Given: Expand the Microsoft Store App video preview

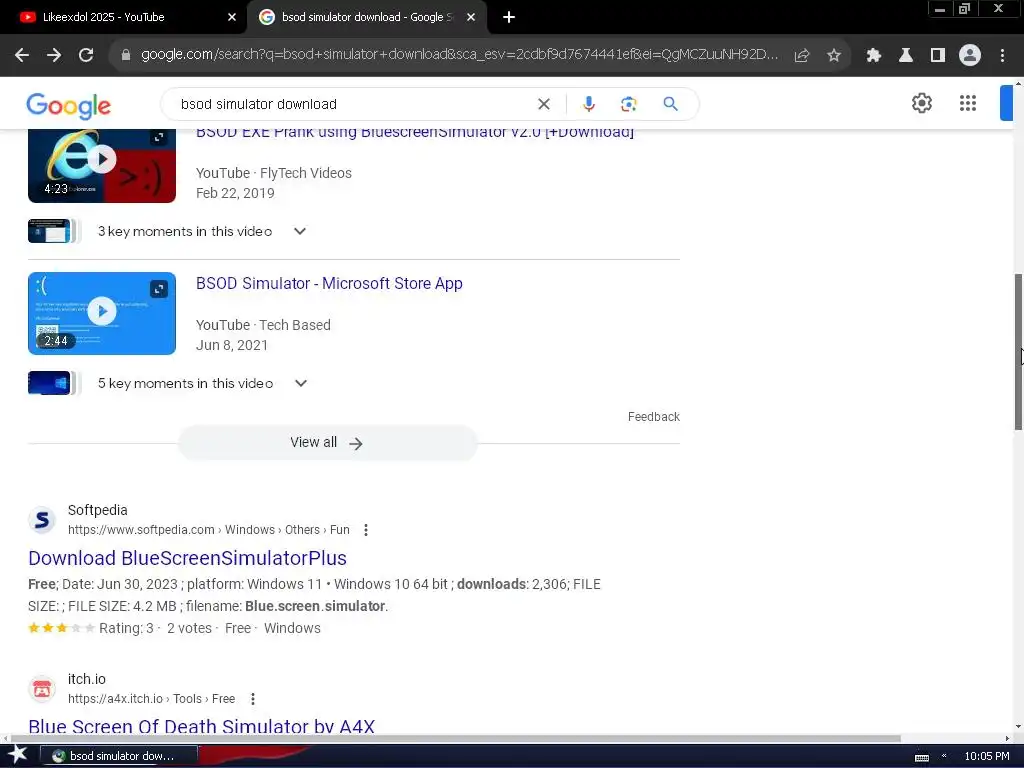Looking at the screenshot, I should [159, 289].
